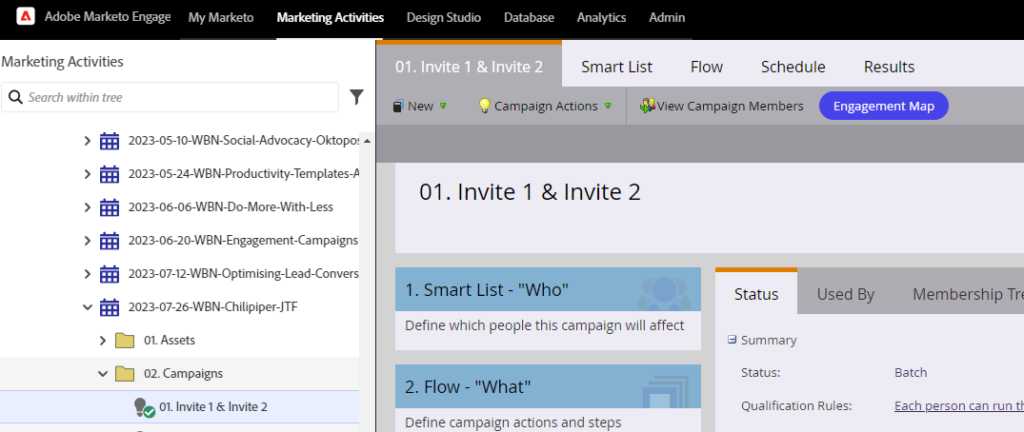
Task: Click the Qualification Rules label
Action: (x=797, y=406)
